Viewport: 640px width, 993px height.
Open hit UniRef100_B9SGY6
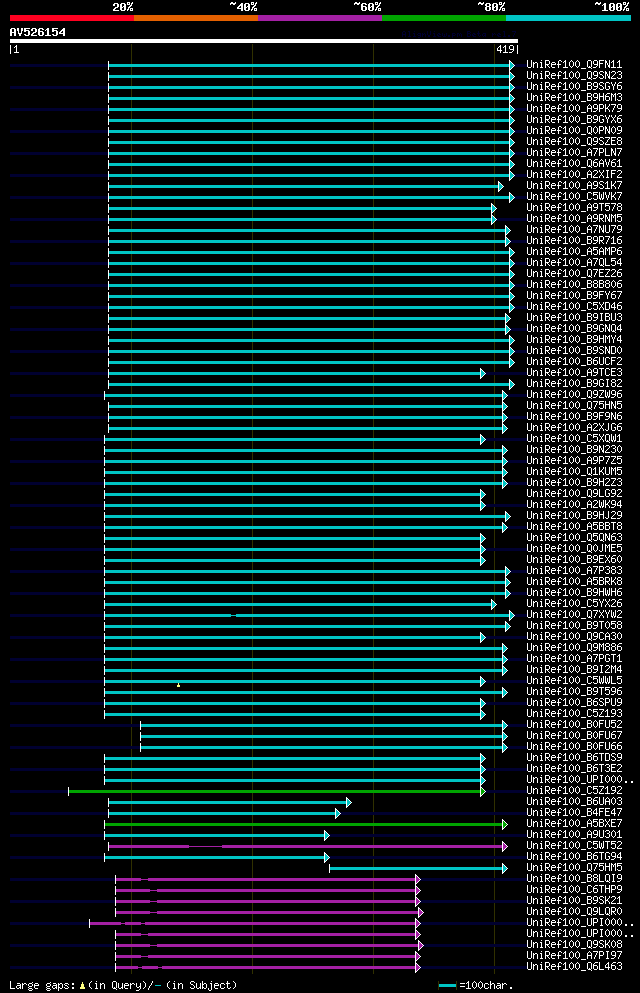(x=574, y=87)
